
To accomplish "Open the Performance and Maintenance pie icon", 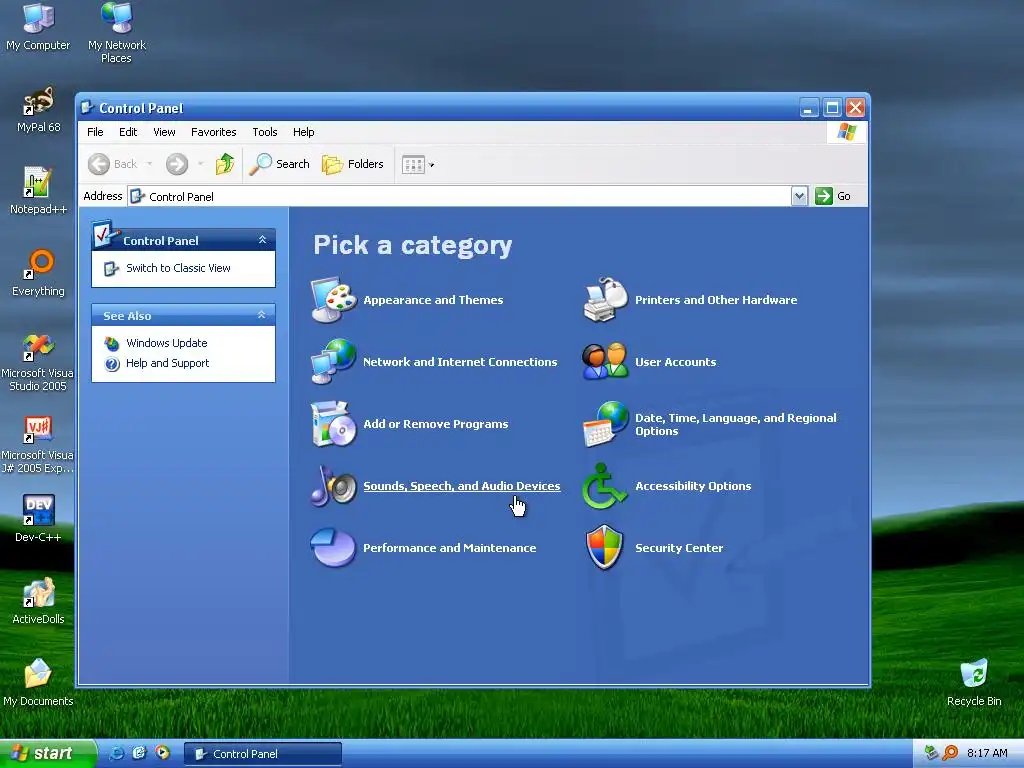I will coord(334,547).
